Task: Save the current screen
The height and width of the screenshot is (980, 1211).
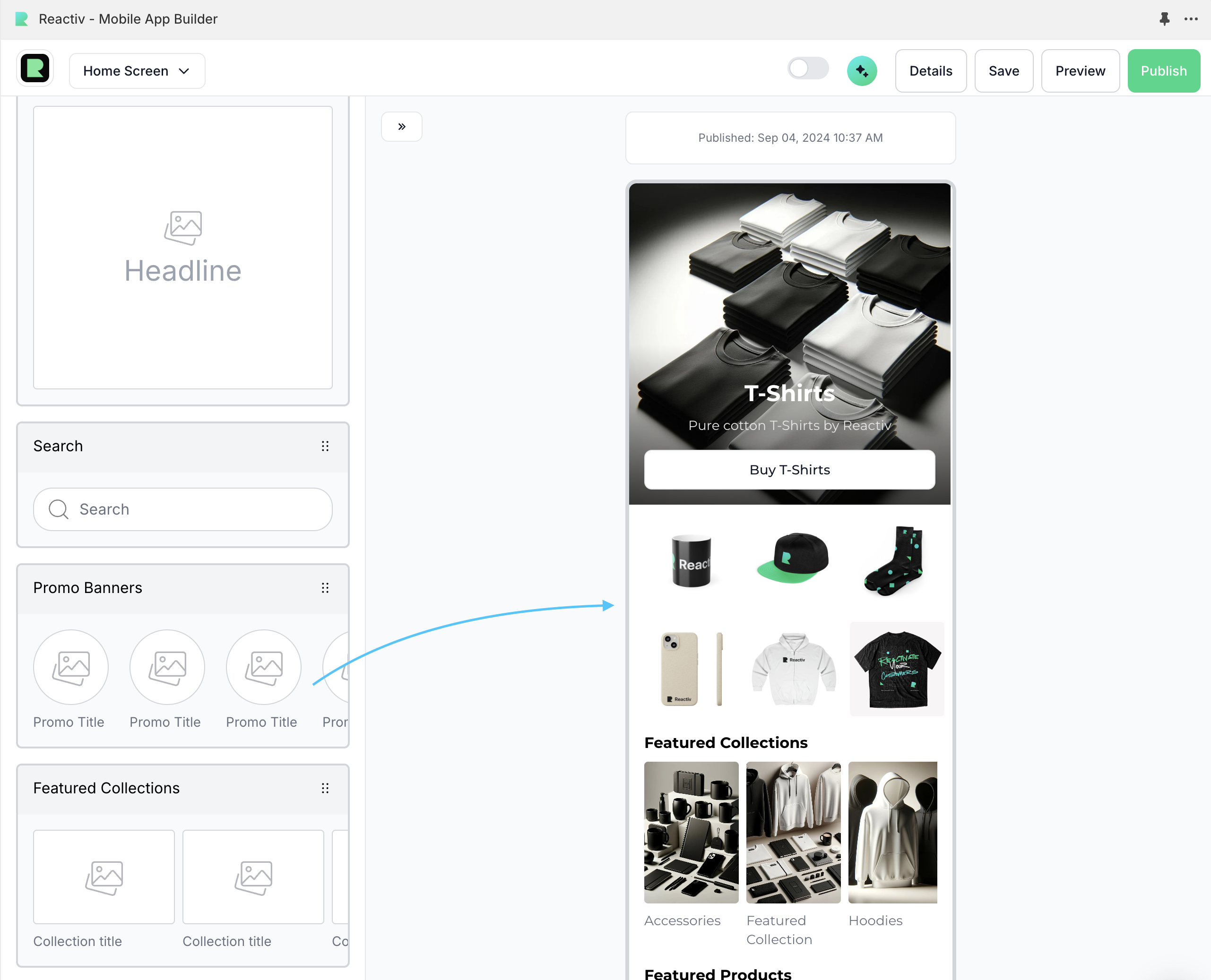Action: click(x=1003, y=70)
